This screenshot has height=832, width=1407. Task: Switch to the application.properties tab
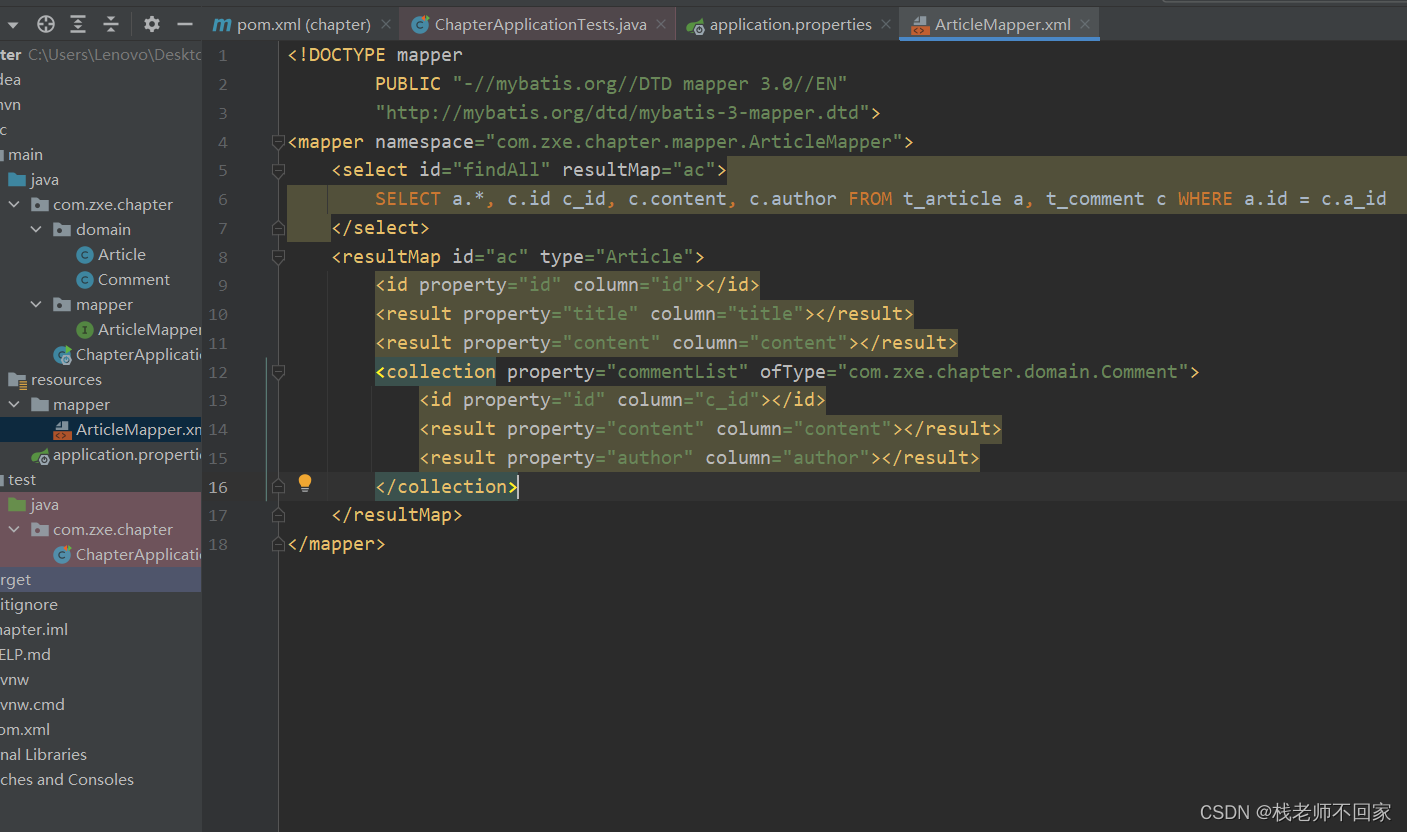[789, 24]
